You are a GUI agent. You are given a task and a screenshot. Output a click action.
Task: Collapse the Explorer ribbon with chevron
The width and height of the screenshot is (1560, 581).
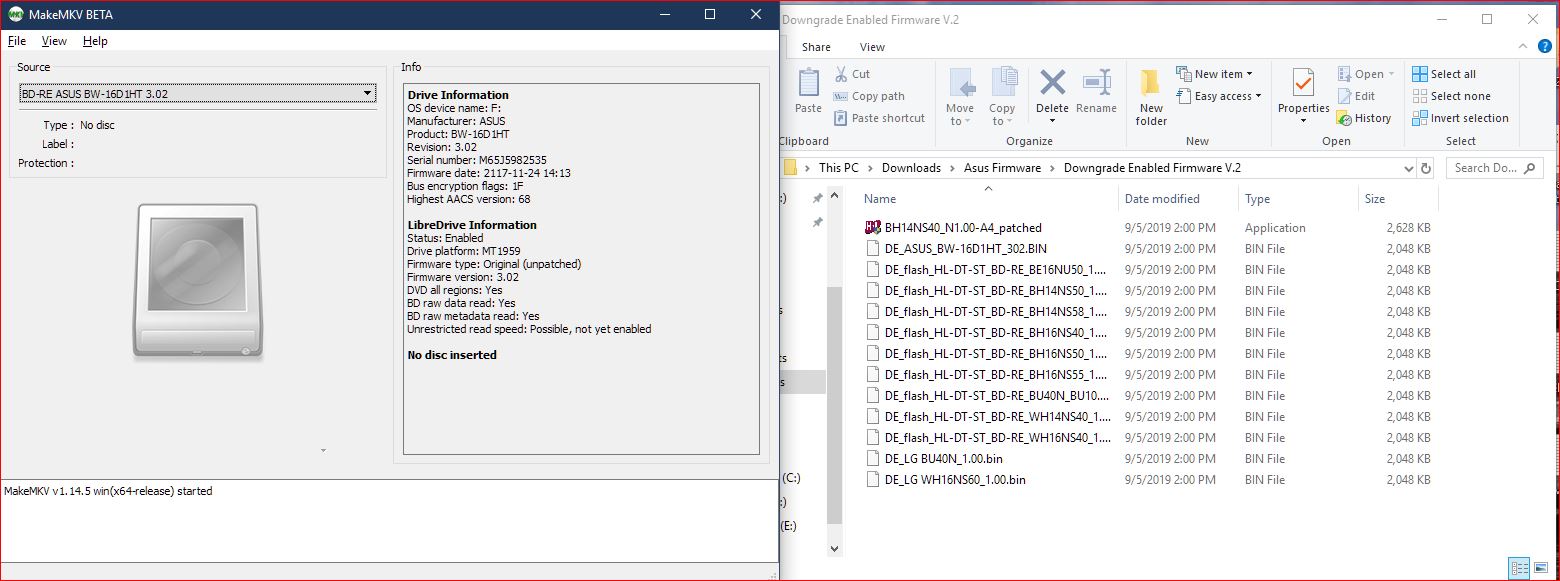click(x=1521, y=47)
